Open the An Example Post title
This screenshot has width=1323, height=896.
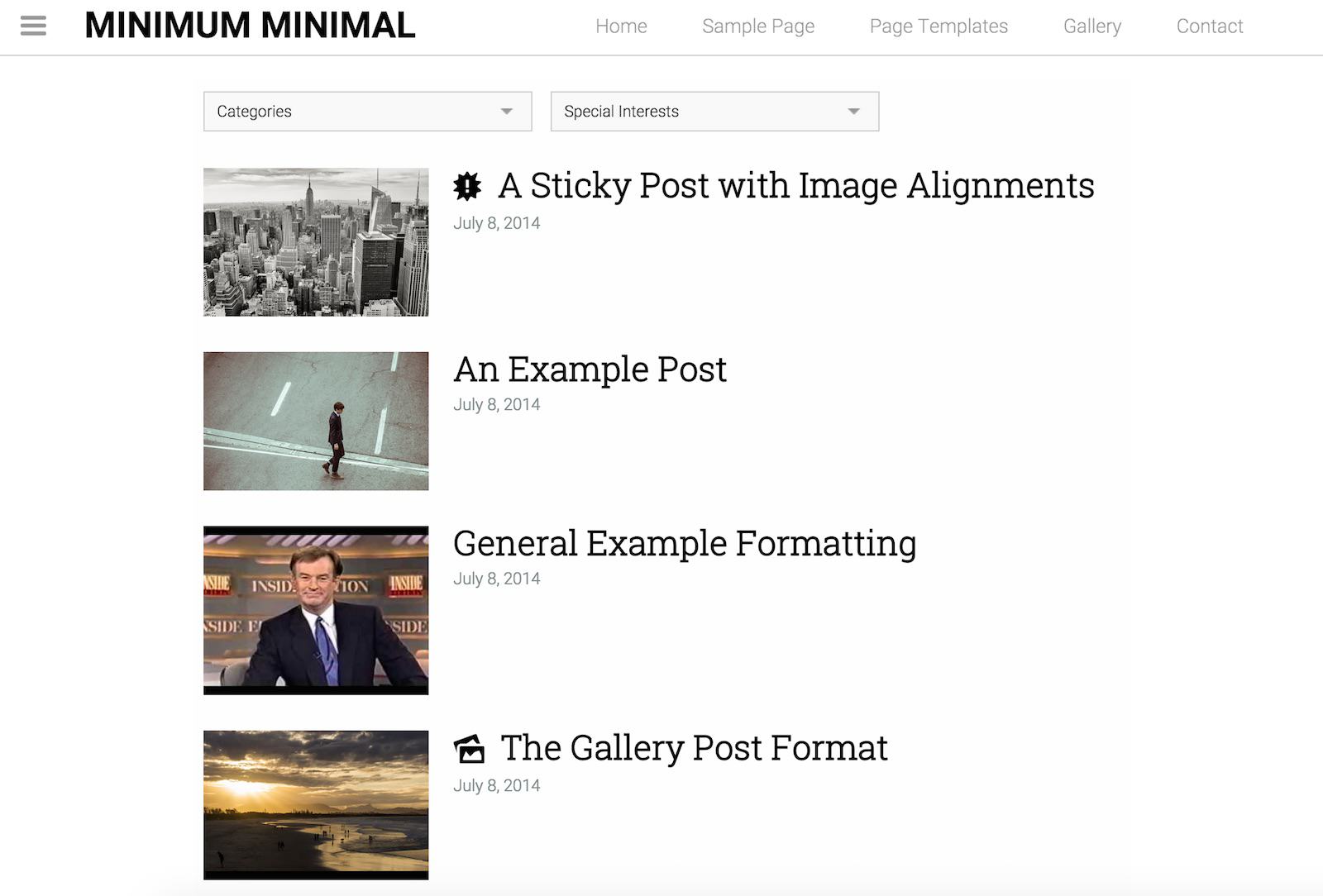pyautogui.click(x=590, y=369)
